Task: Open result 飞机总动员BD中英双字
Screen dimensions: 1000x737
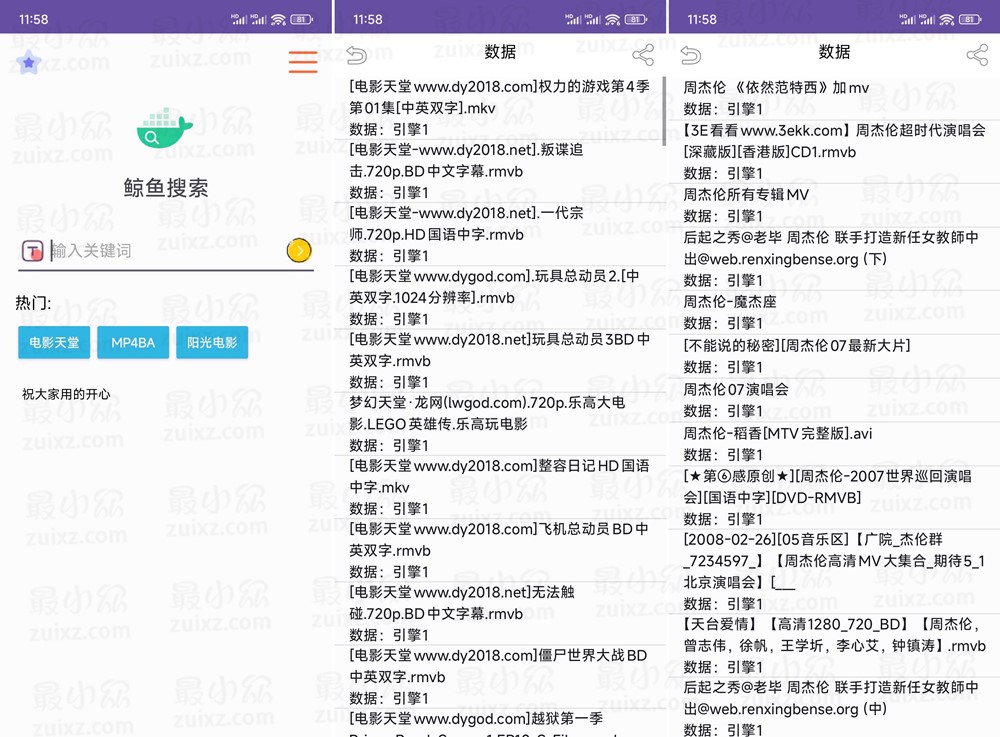Action: click(499, 550)
